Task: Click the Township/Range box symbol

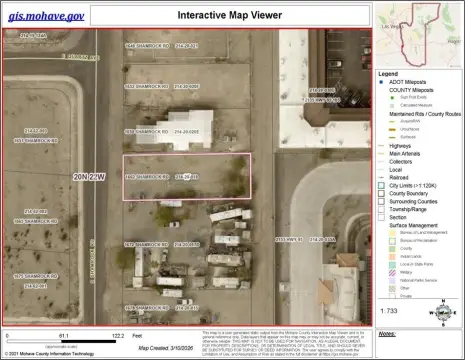Action: coord(381,210)
